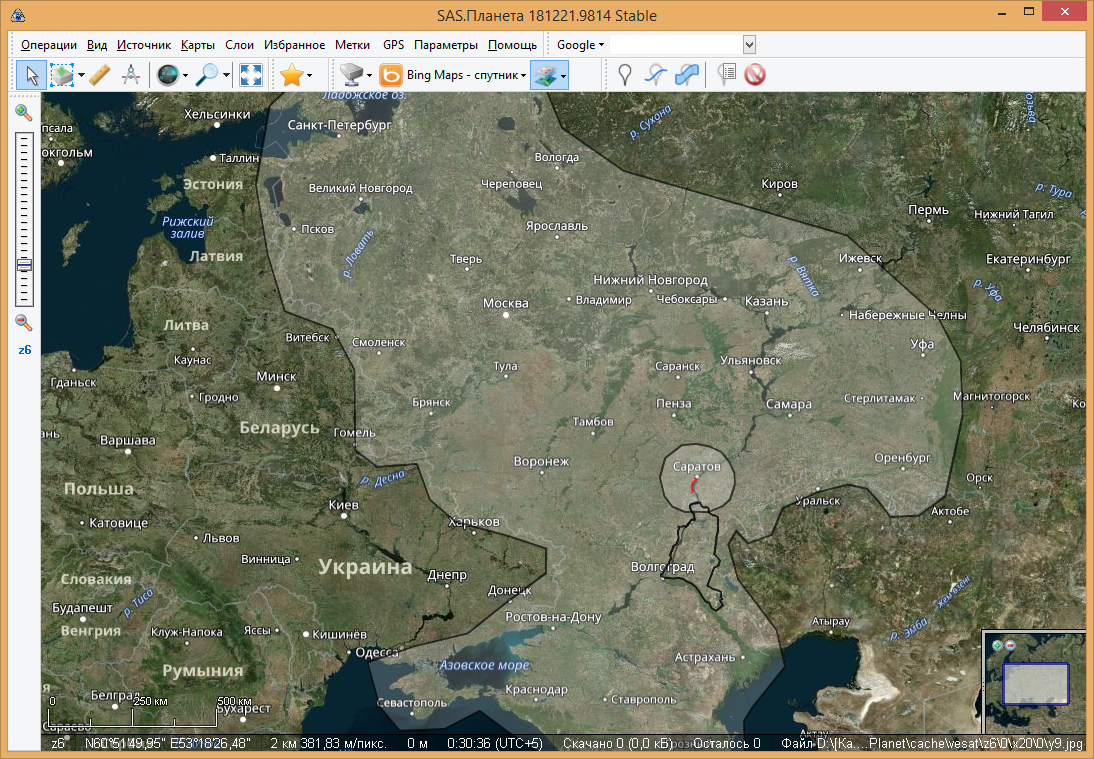This screenshot has width=1094, height=759.
Task: Open the Google search provider dropdown
Action: 580,45
